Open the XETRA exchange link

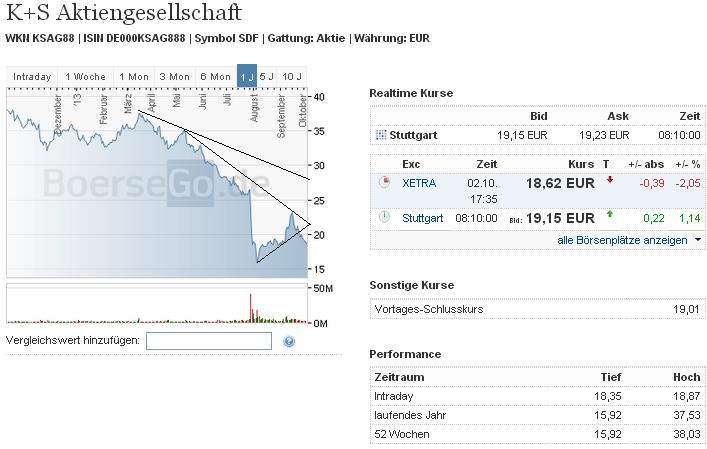point(419,183)
